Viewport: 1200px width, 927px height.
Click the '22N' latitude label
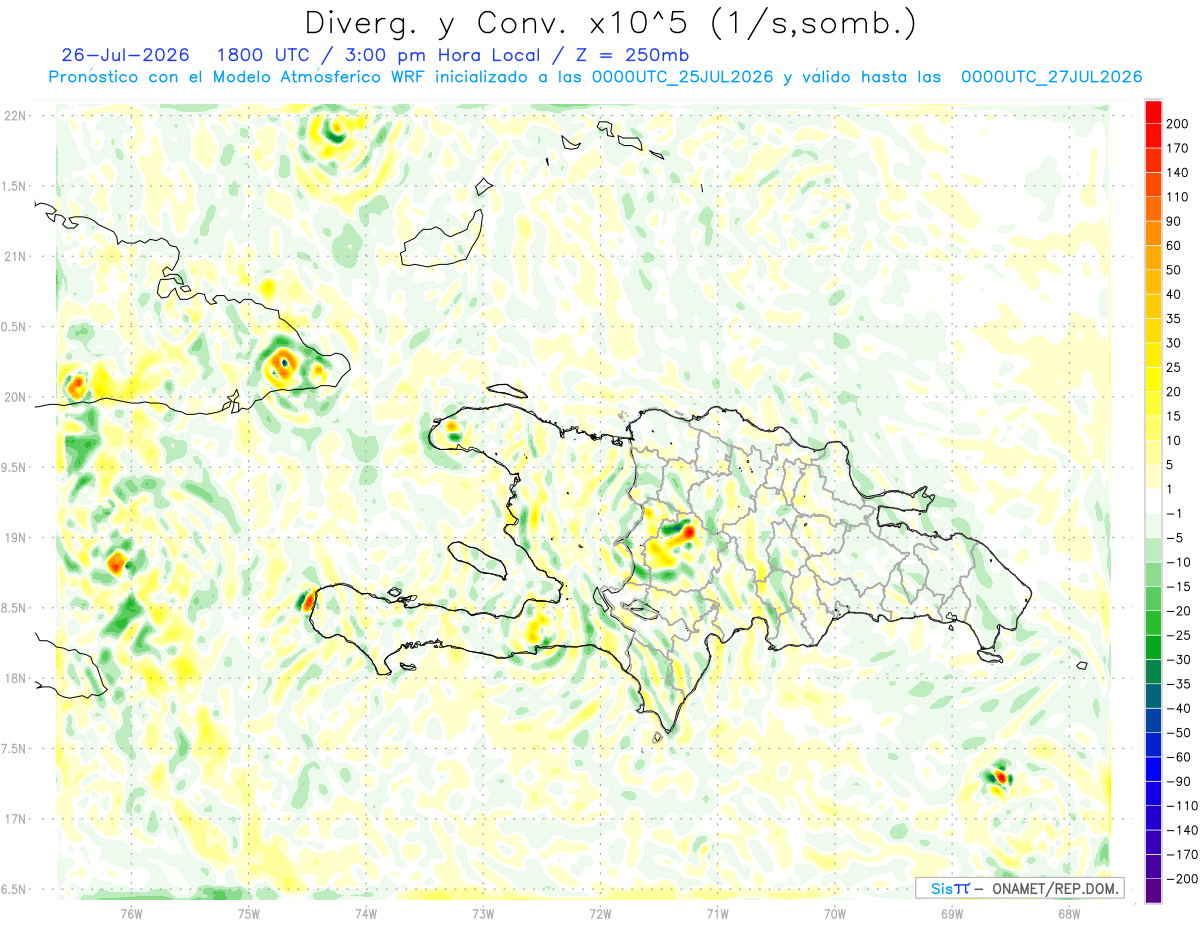(x=16, y=116)
